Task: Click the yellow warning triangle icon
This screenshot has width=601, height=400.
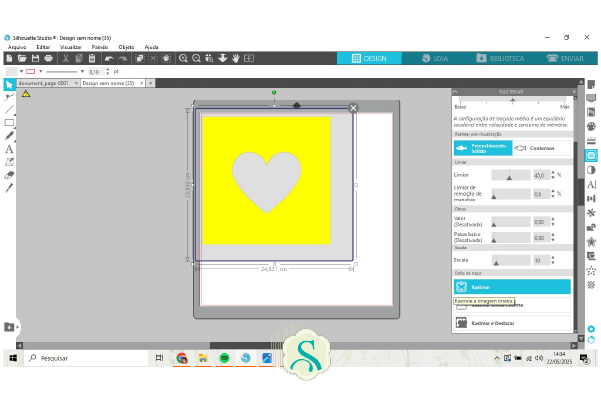Action: [26, 93]
